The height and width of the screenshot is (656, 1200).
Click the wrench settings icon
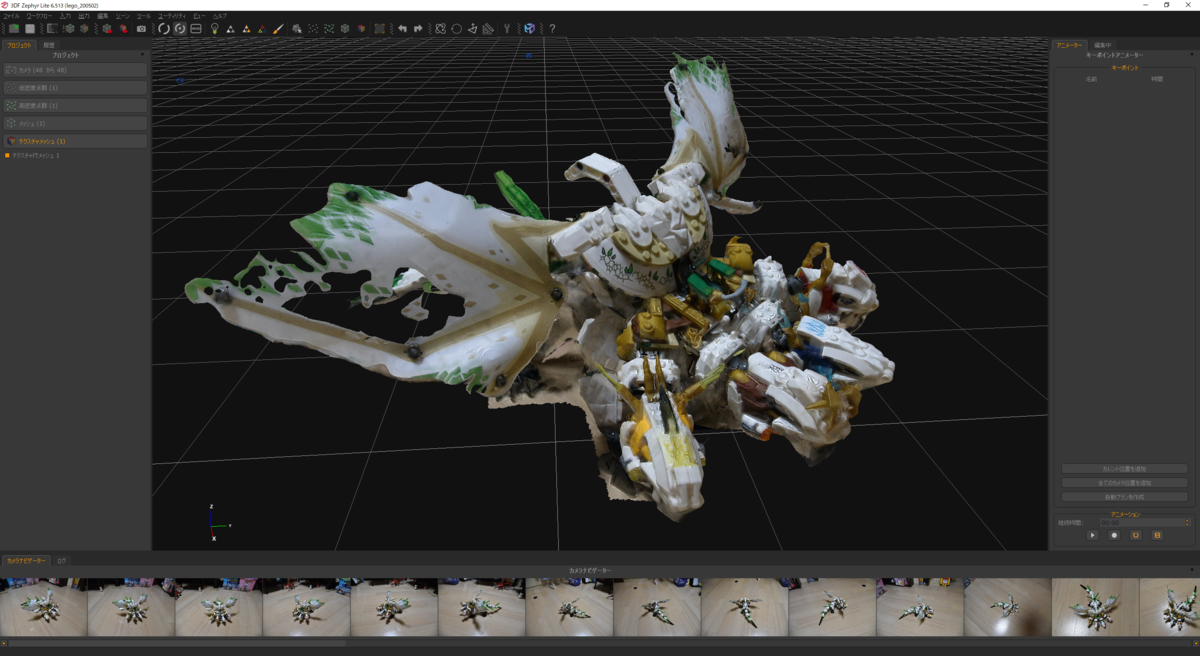[507, 29]
